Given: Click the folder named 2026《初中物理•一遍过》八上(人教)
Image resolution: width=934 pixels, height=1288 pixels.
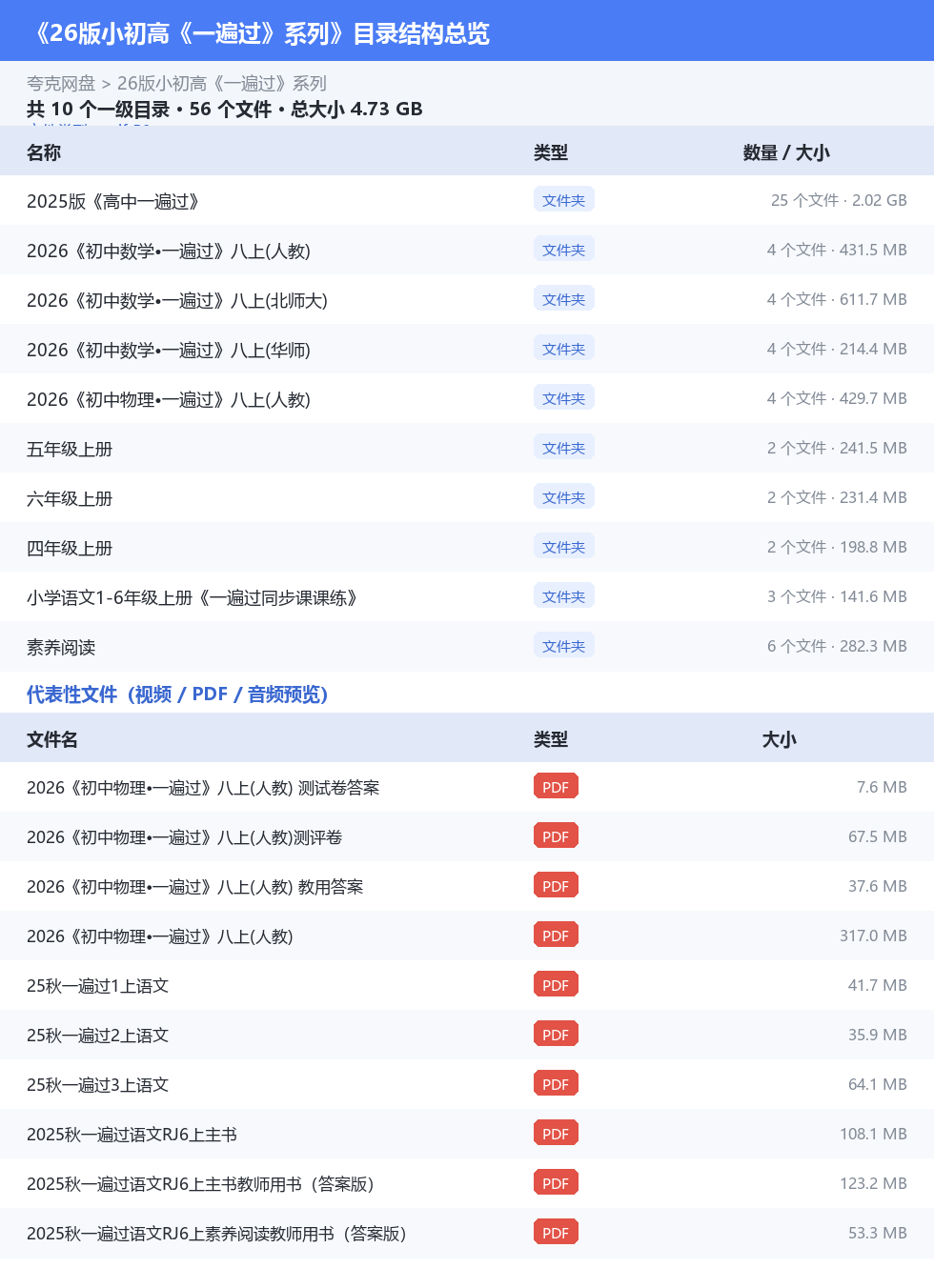Looking at the screenshot, I should [x=169, y=399].
